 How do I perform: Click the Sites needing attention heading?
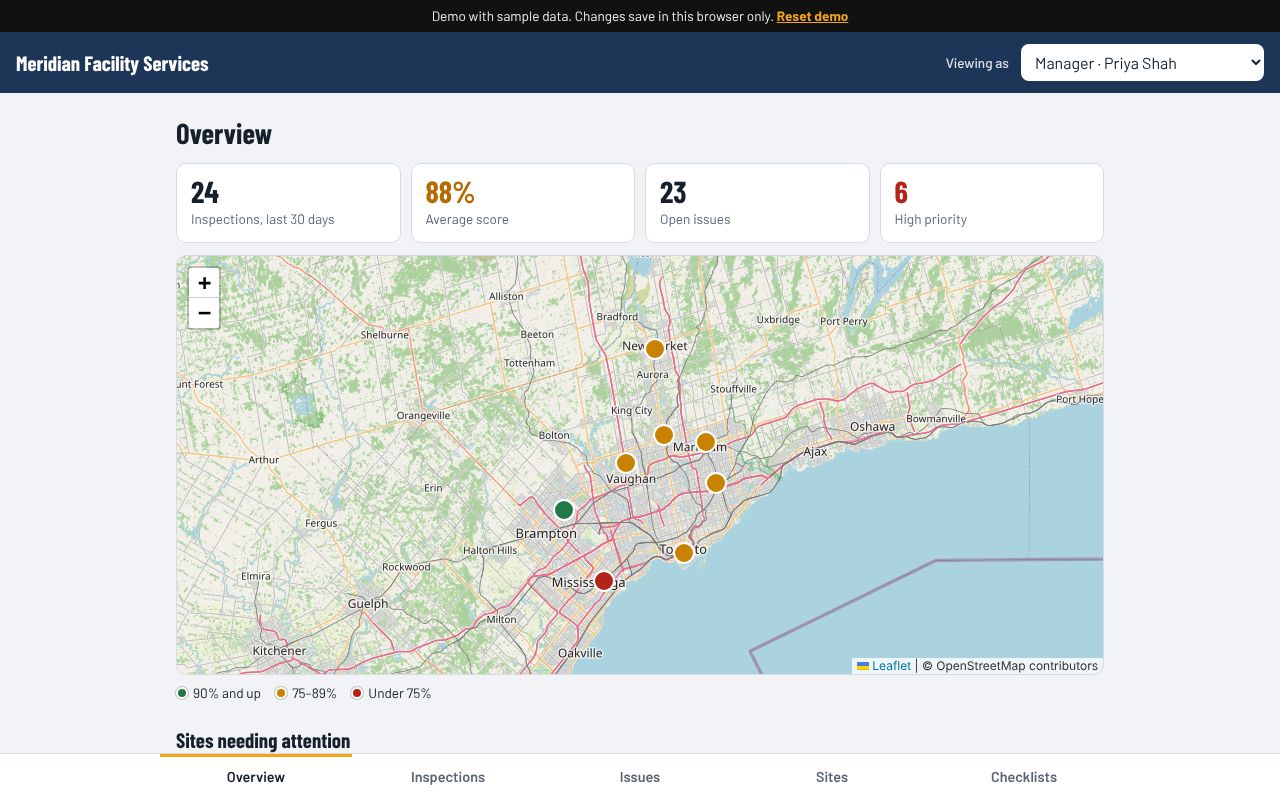click(x=263, y=741)
